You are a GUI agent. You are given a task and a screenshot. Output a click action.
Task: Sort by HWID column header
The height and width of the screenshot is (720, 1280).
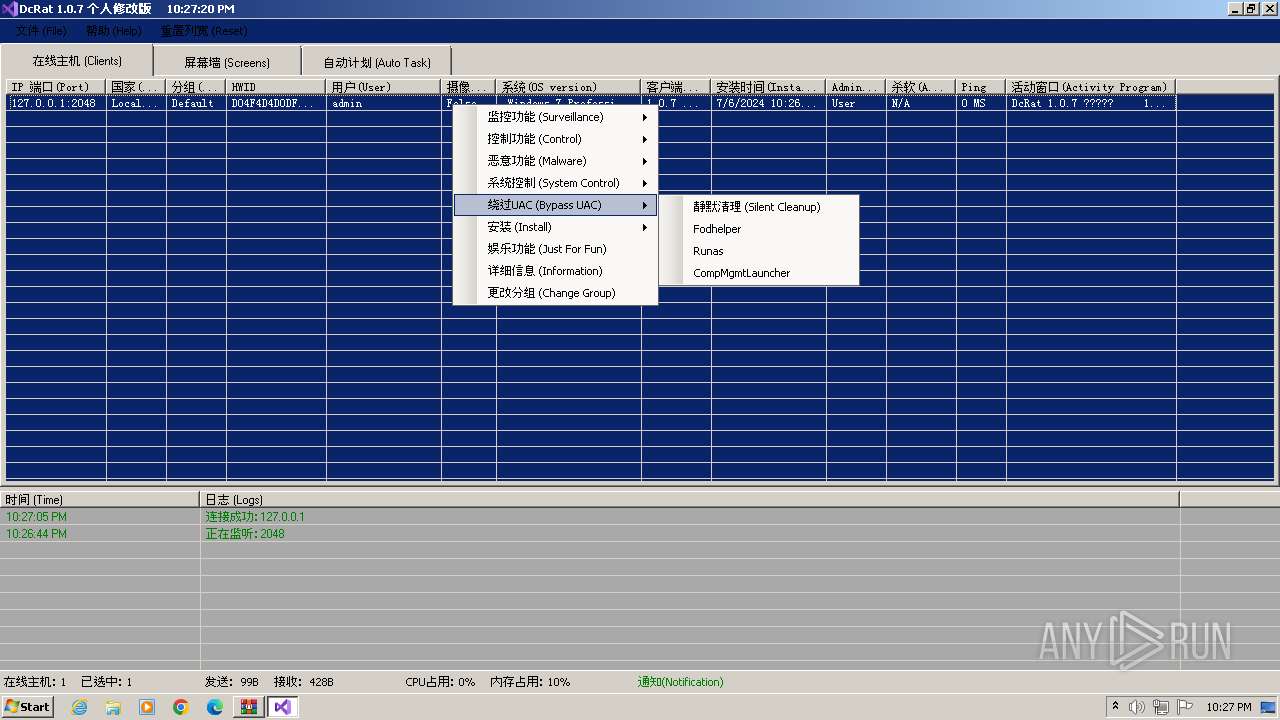pyautogui.click(x=276, y=87)
